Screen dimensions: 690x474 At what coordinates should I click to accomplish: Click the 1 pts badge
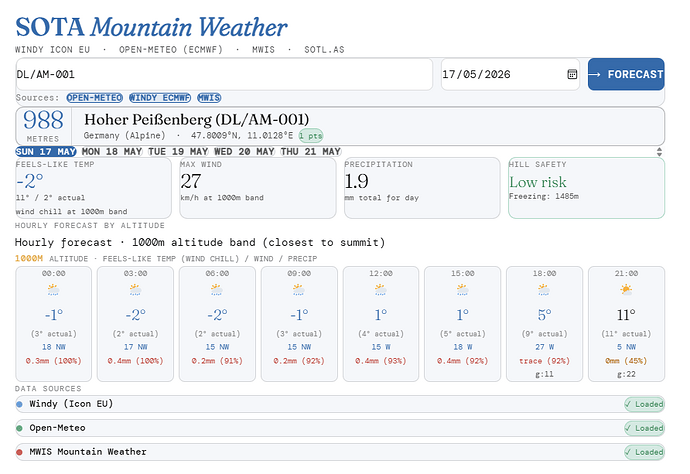pyautogui.click(x=311, y=136)
